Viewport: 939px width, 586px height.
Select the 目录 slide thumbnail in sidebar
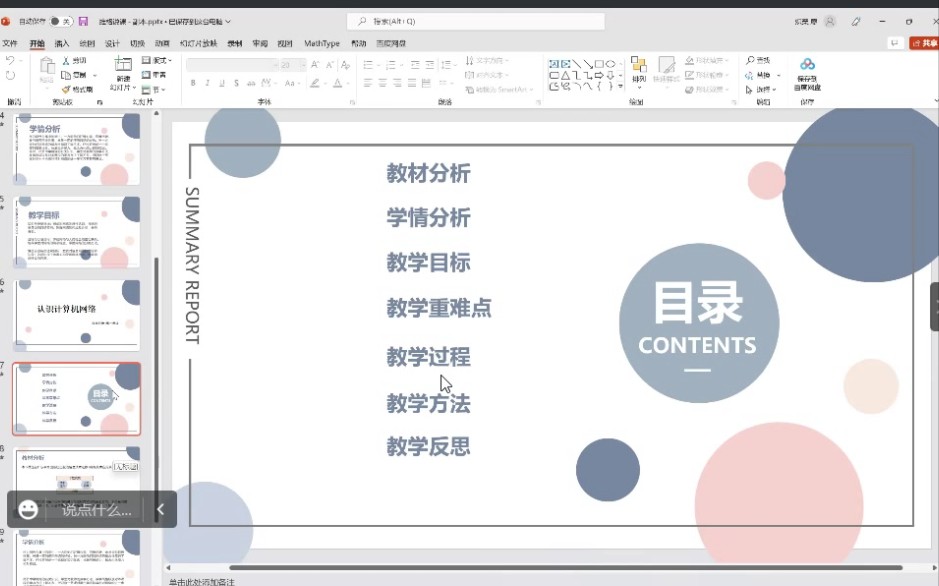[77, 398]
